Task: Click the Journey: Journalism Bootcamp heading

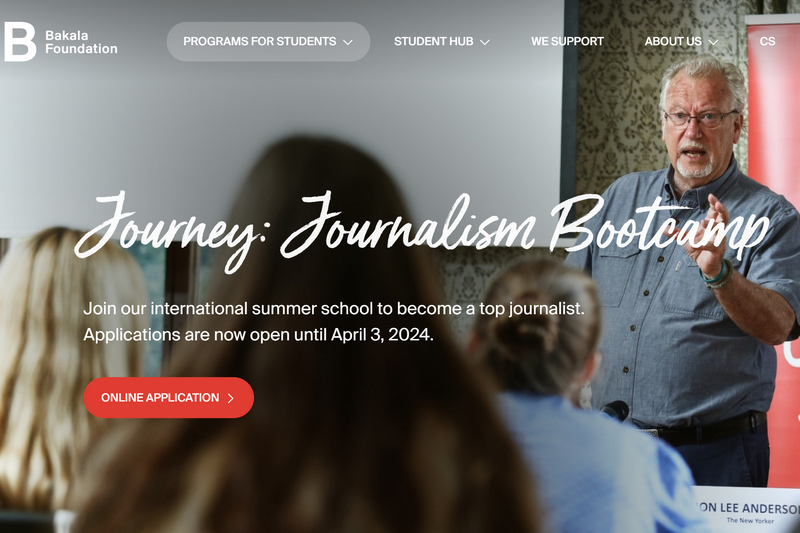Action: (x=421, y=228)
